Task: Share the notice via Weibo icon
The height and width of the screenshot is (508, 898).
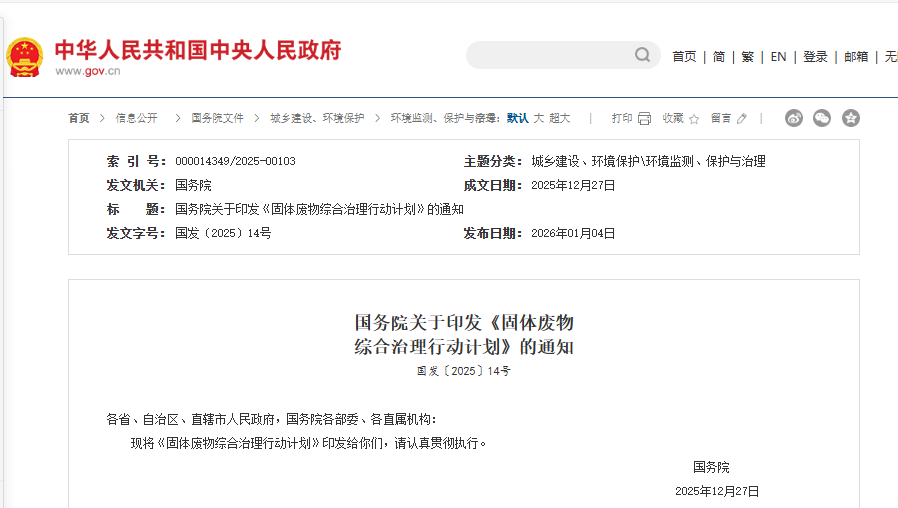Action: point(794,118)
